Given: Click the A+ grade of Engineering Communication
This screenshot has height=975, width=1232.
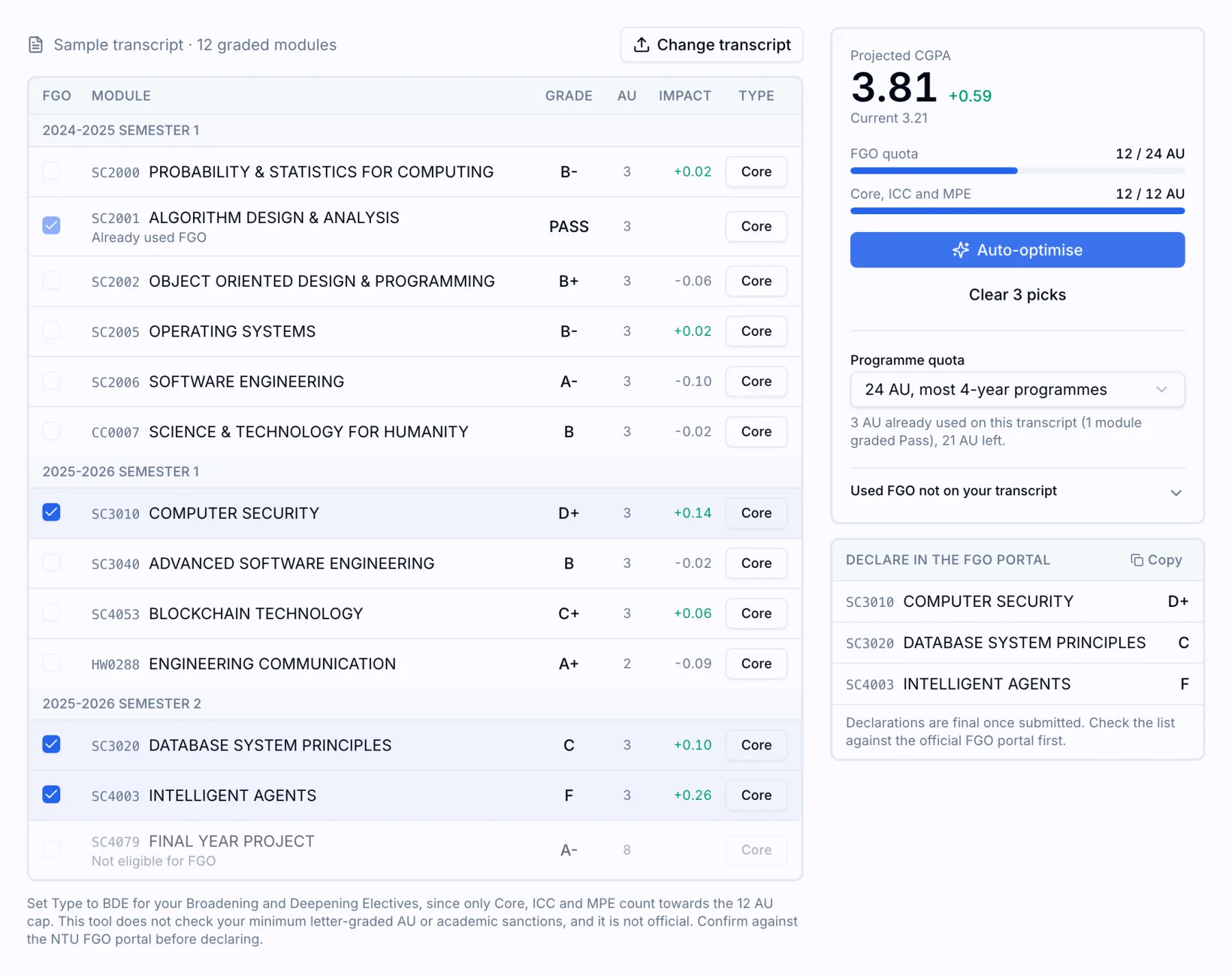Looking at the screenshot, I should click(x=569, y=664).
